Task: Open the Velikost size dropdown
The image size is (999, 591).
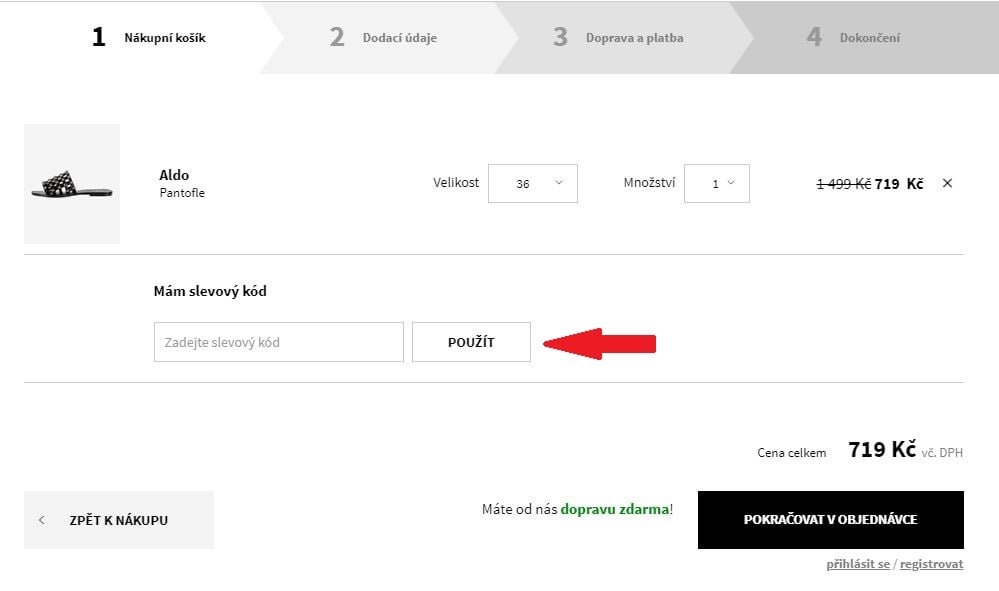Action: [533, 183]
